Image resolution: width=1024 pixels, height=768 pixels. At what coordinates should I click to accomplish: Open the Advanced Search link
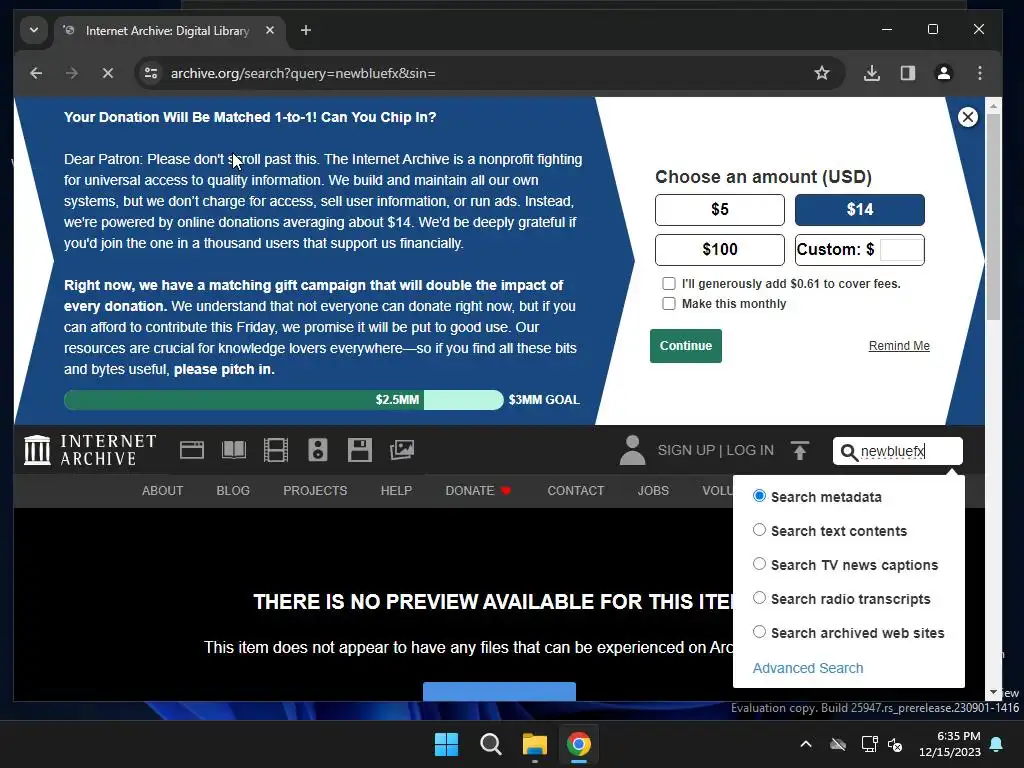(808, 668)
